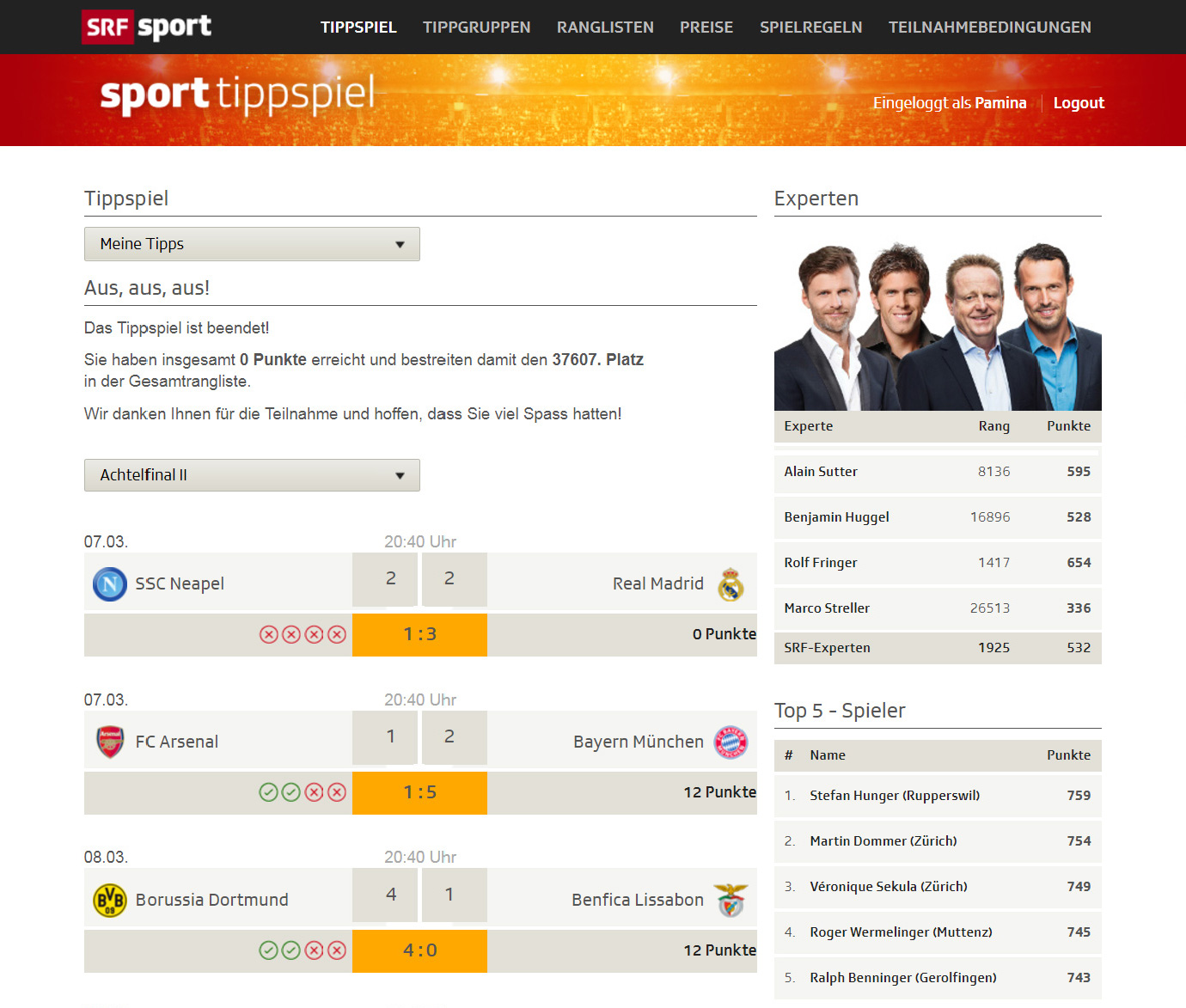Image resolution: width=1186 pixels, height=1008 pixels.
Task: Click Bayern München away tip box showing 2
Action: [x=454, y=738]
